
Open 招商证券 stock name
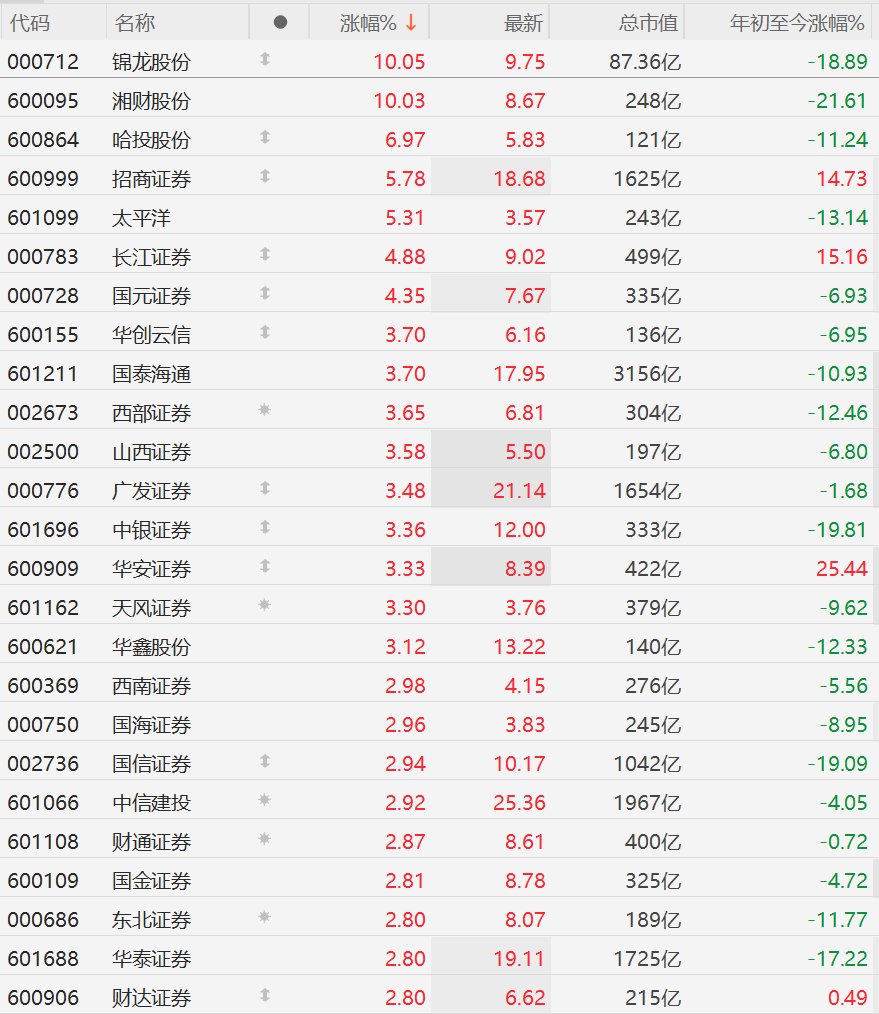151,179
